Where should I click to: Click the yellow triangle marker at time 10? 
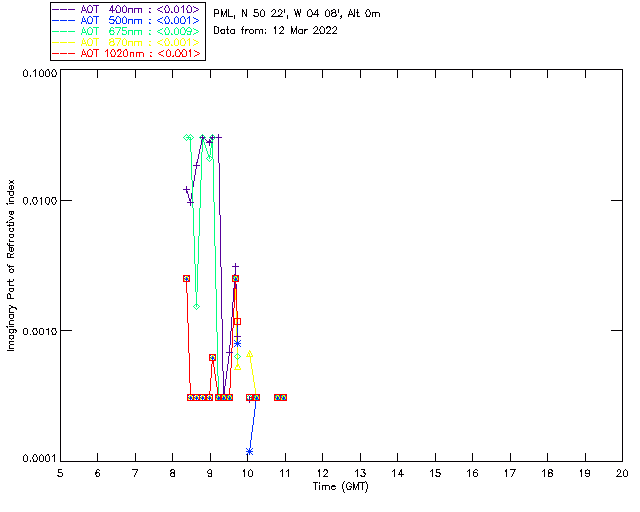[x=250, y=354]
